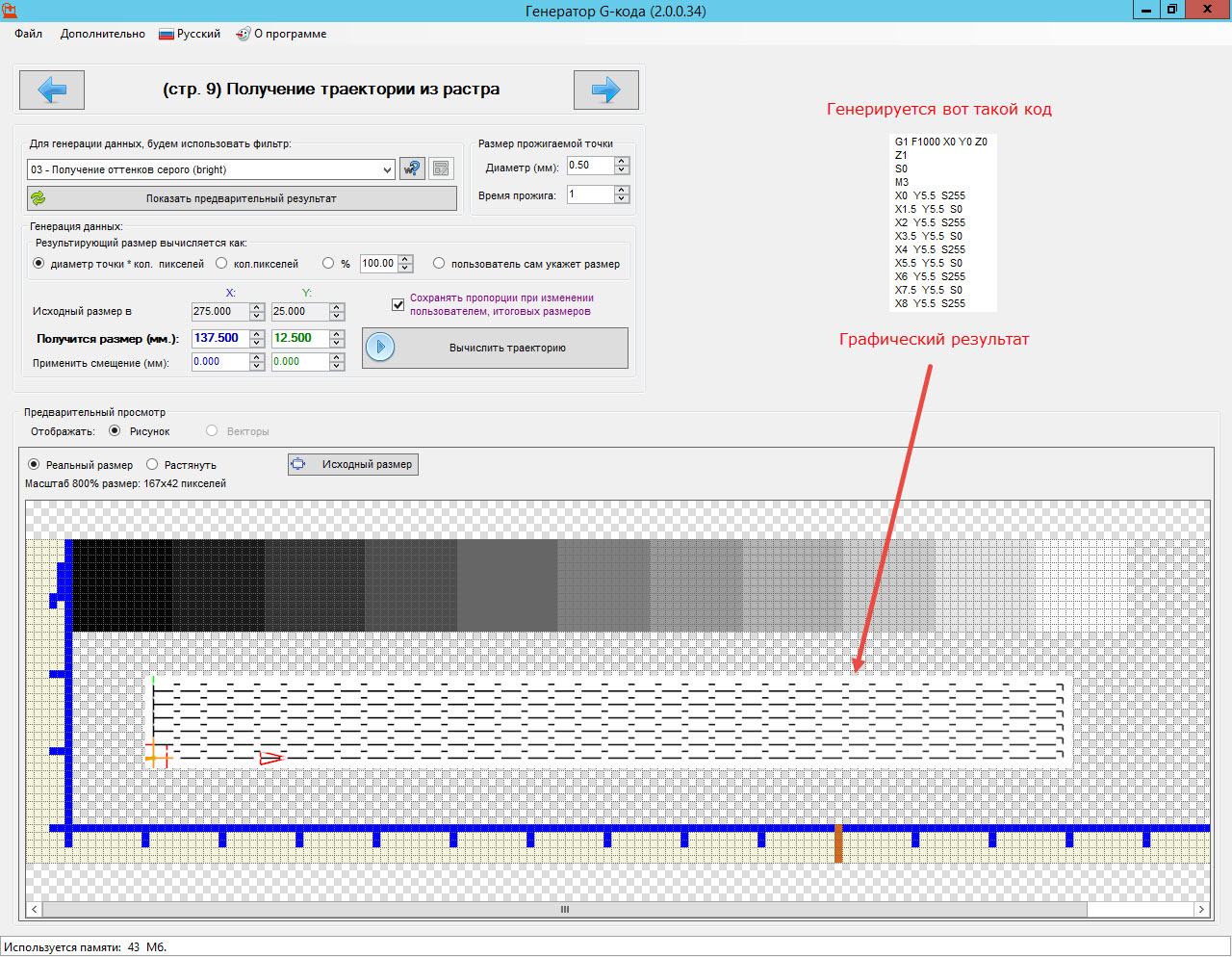
Task: Click the 'Масштаб 800%' size text
Action: coord(125,483)
